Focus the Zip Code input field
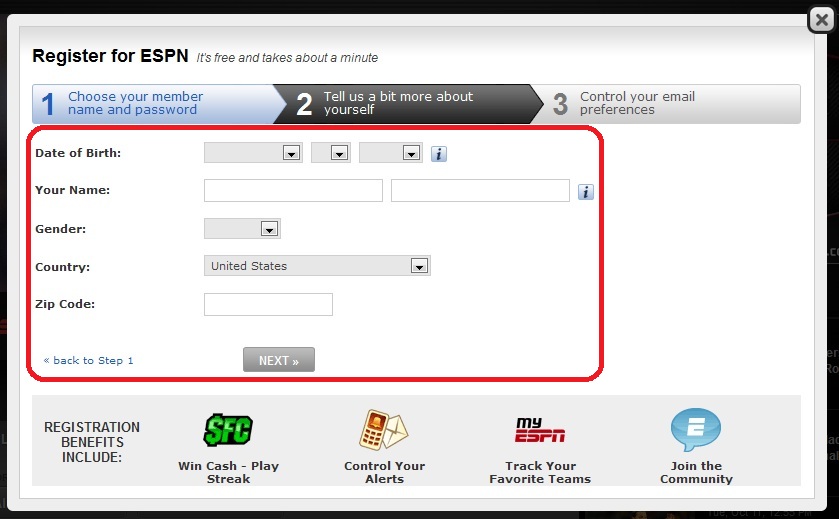The width and height of the screenshot is (839, 519). [268, 304]
